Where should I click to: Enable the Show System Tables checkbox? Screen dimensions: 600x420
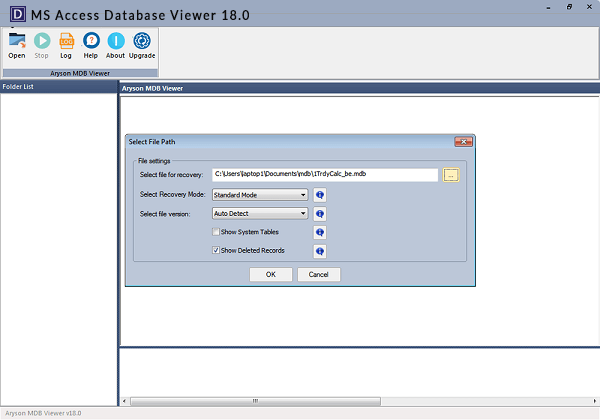click(216, 232)
